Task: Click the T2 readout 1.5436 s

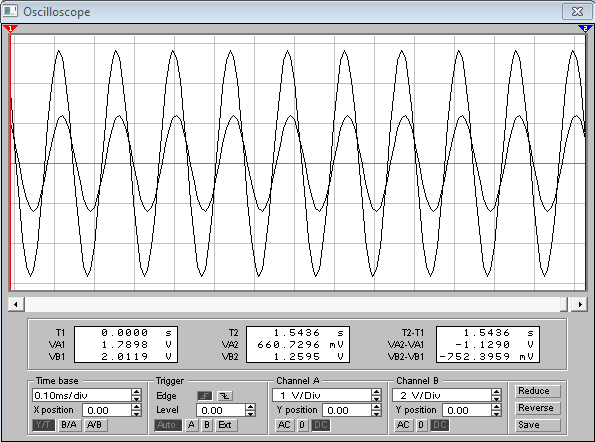Action: coord(309,333)
